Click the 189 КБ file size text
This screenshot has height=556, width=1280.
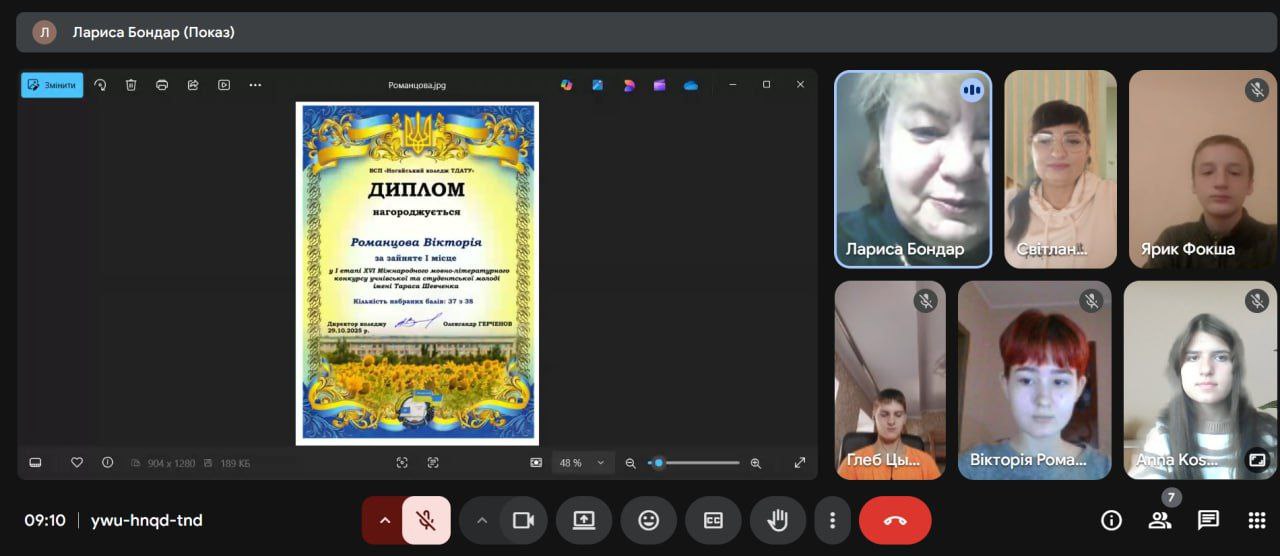[x=233, y=463]
